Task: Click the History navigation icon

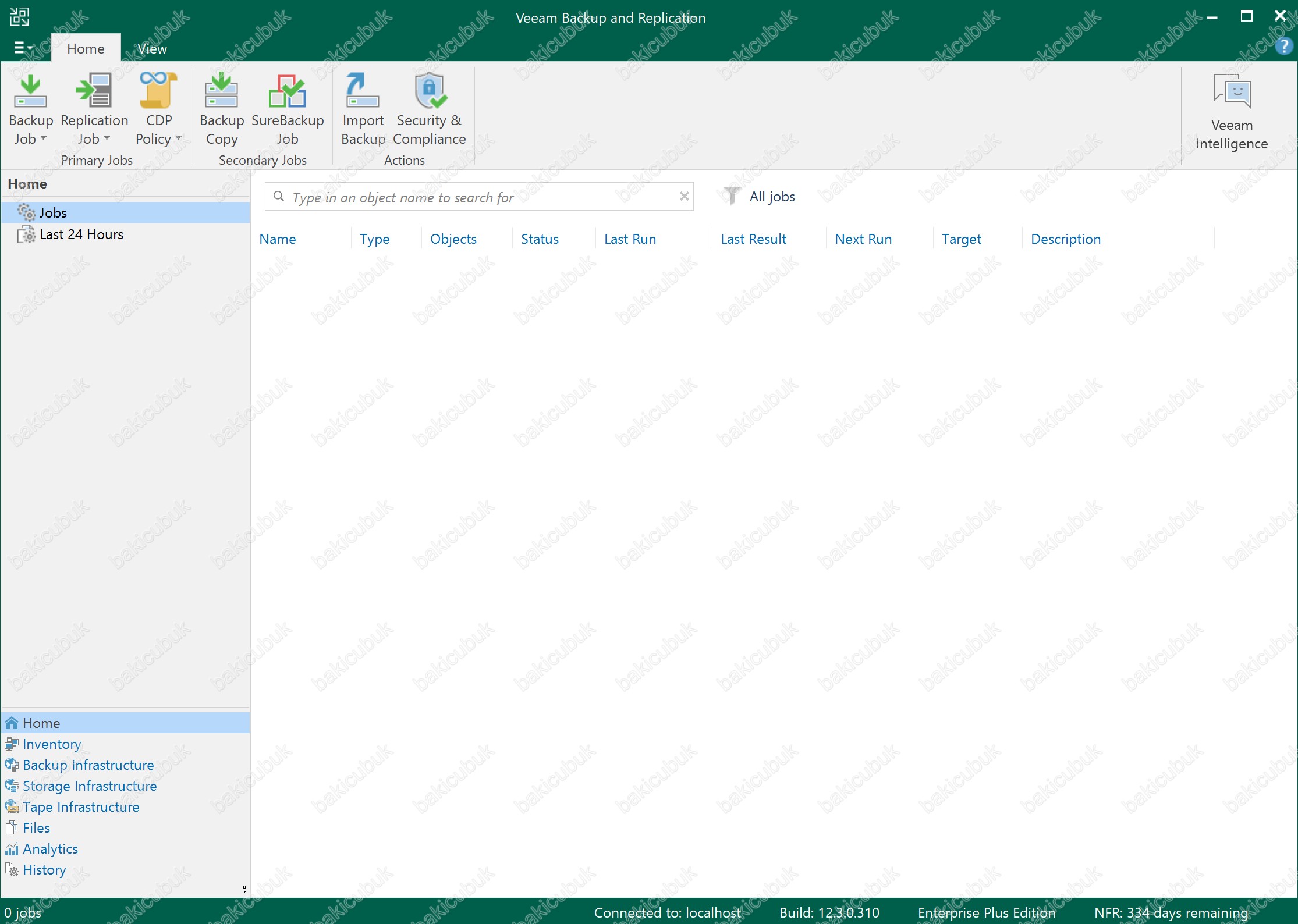Action: pyautogui.click(x=12, y=870)
